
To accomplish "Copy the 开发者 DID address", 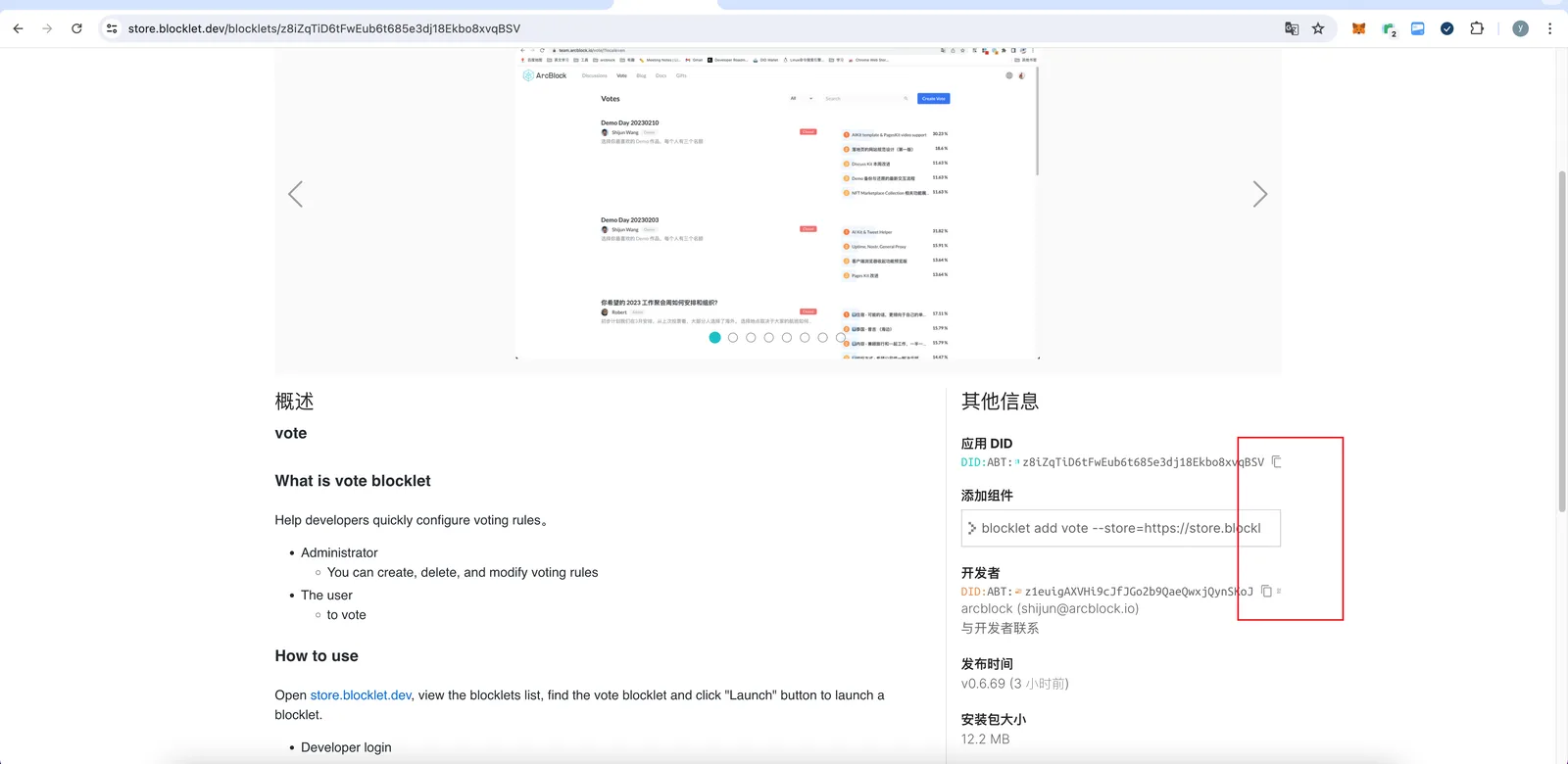I will [1266, 591].
